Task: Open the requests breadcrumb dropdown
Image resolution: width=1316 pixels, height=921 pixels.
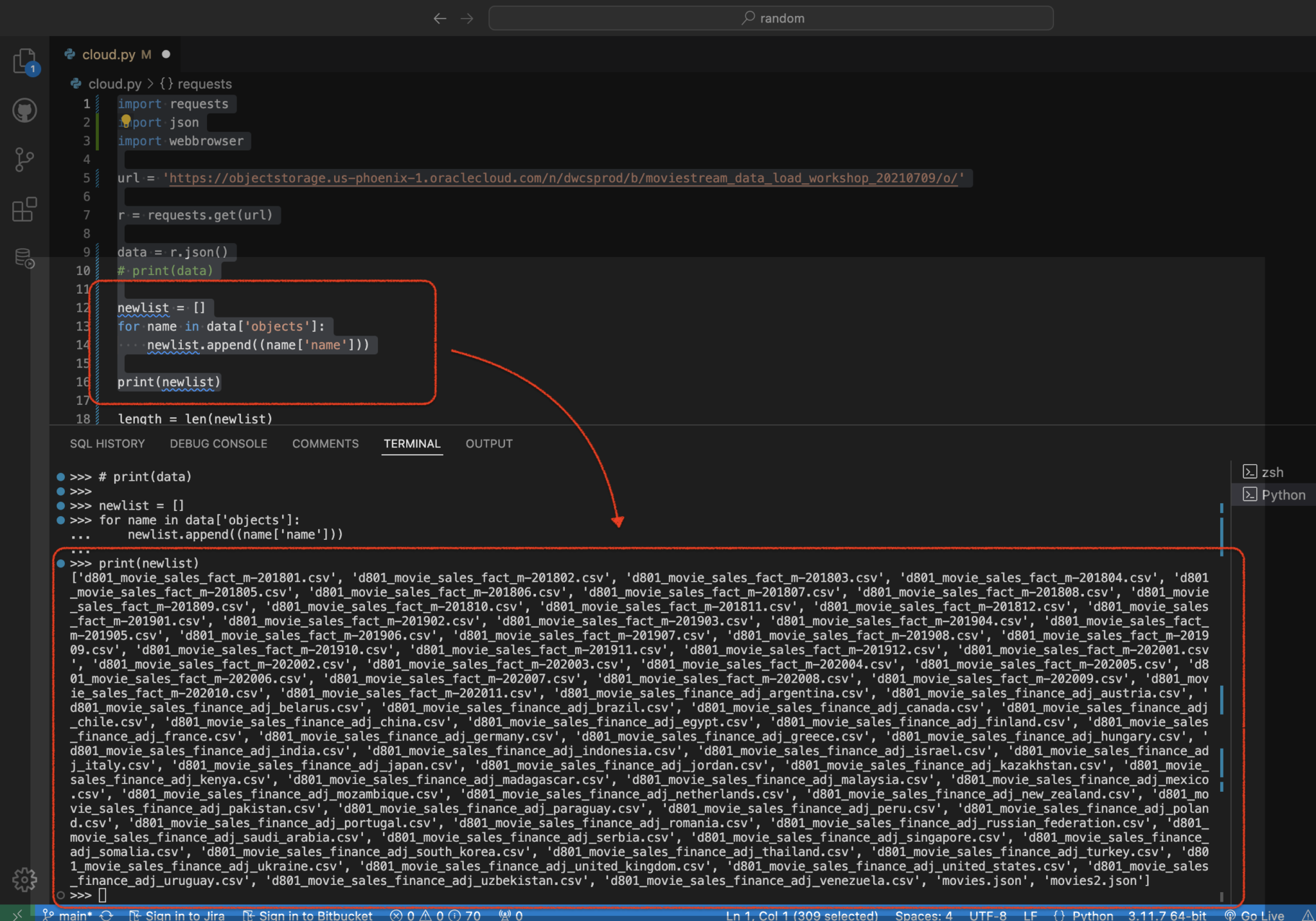Action: [x=204, y=84]
